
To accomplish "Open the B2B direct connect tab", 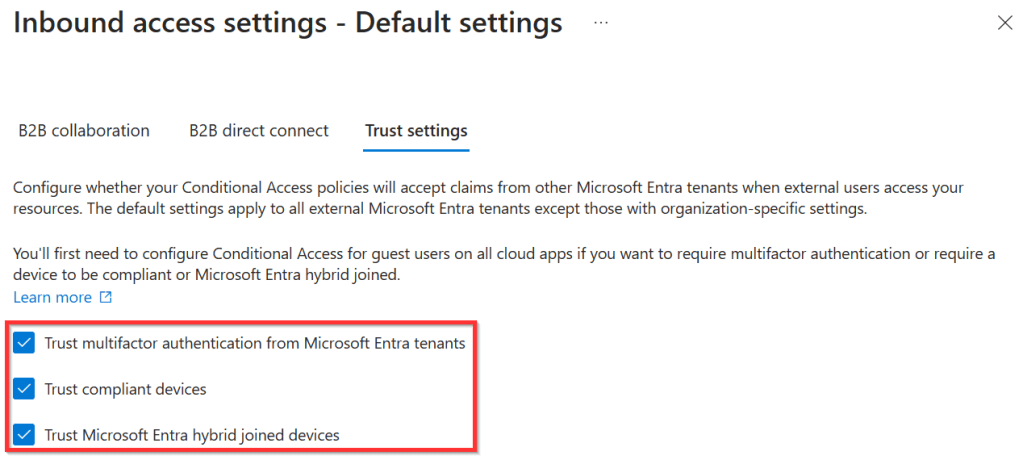I will (258, 131).
